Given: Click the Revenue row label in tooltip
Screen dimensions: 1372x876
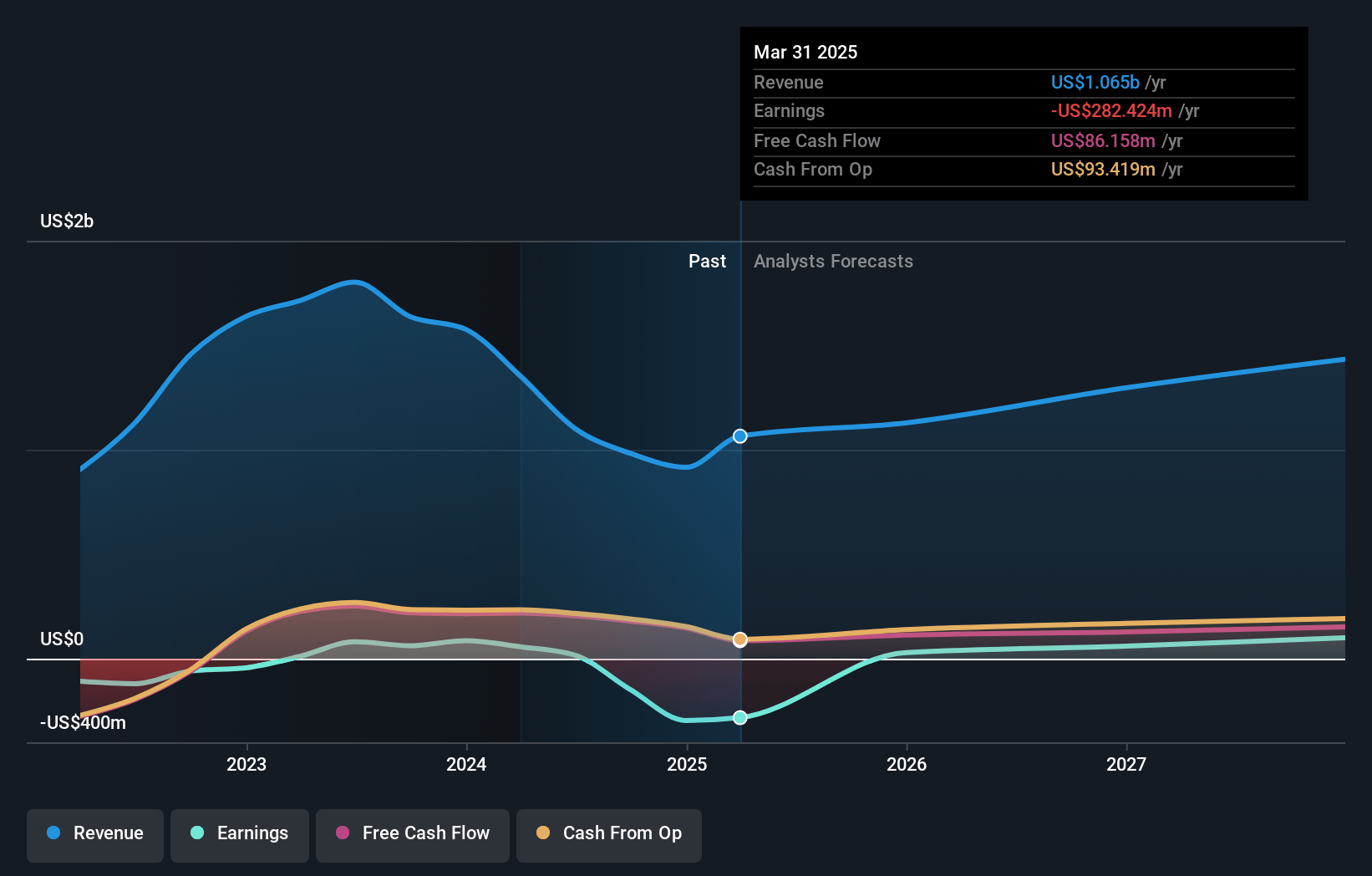Looking at the screenshot, I should tap(789, 82).
